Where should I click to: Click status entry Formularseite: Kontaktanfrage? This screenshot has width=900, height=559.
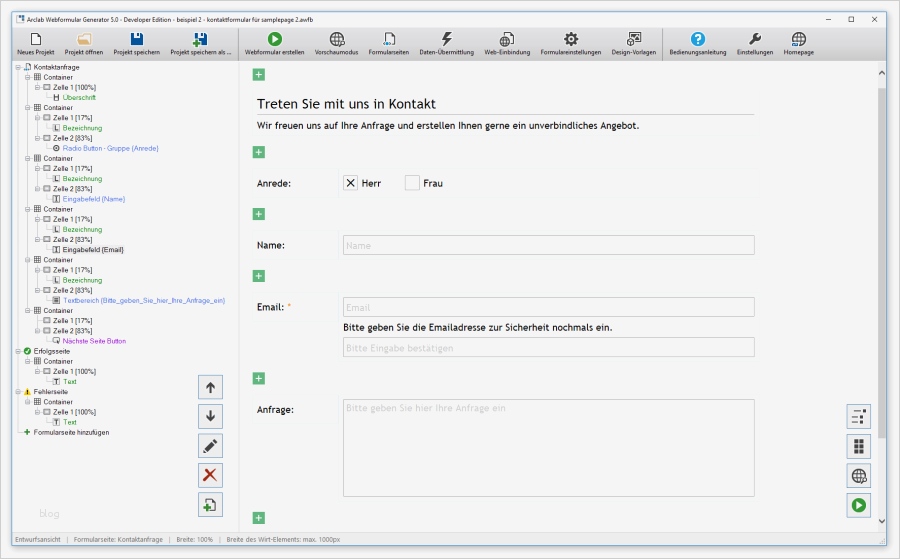(118, 539)
